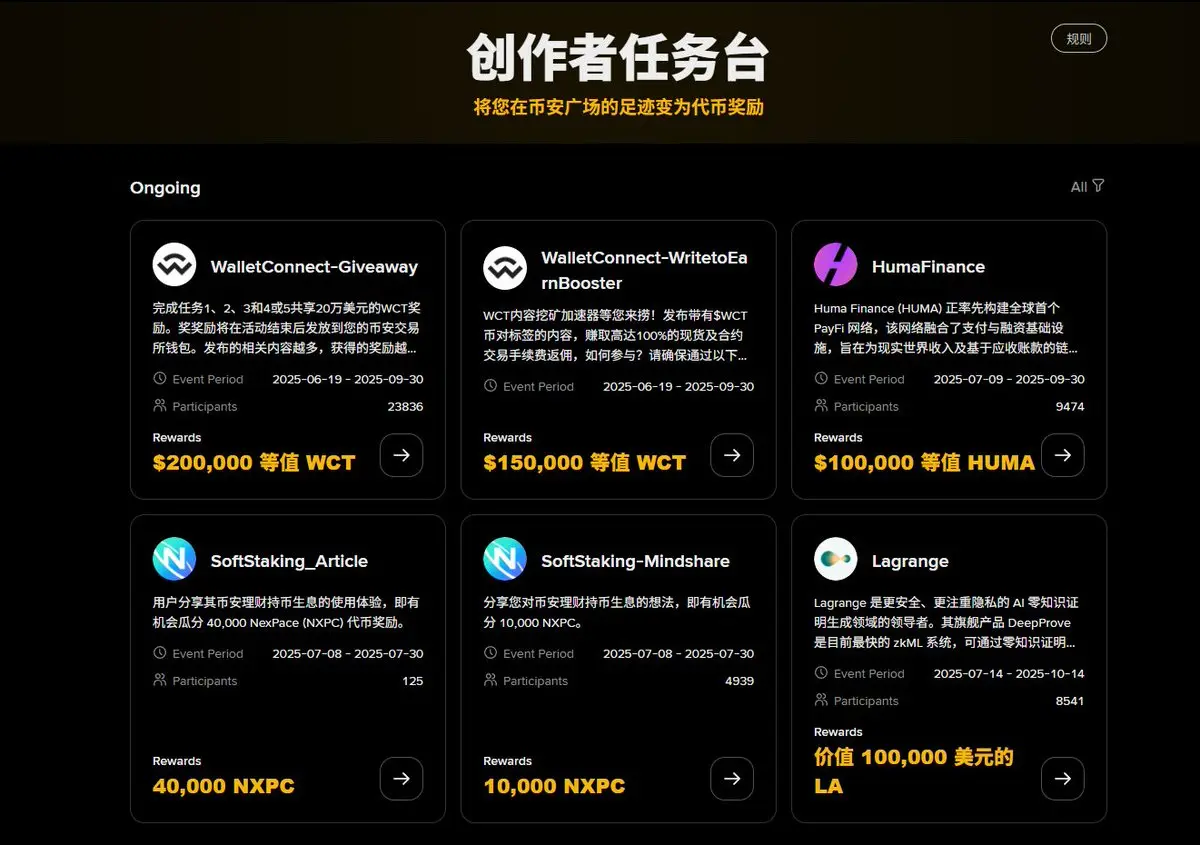Click the SoftStaking-Mindshare description text

[x=616, y=612]
